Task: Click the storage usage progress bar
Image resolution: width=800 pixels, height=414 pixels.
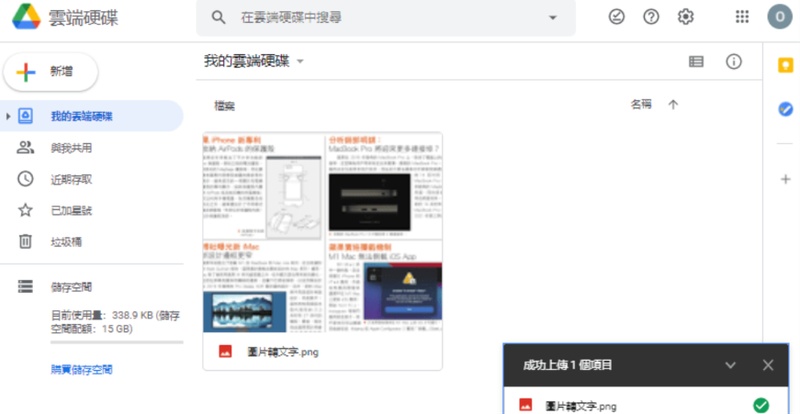Action: (x=117, y=342)
